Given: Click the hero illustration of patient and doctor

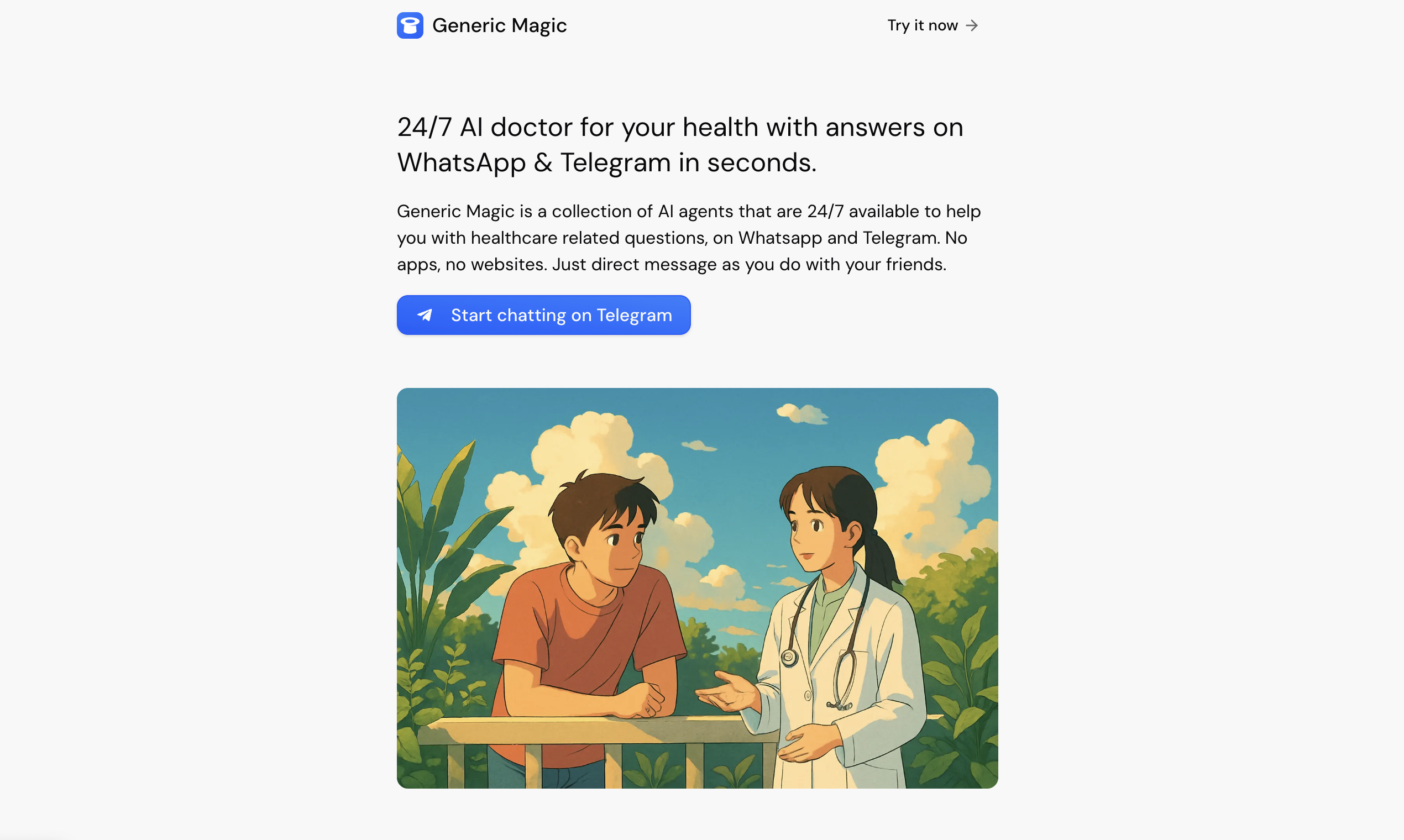Looking at the screenshot, I should pos(697,588).
